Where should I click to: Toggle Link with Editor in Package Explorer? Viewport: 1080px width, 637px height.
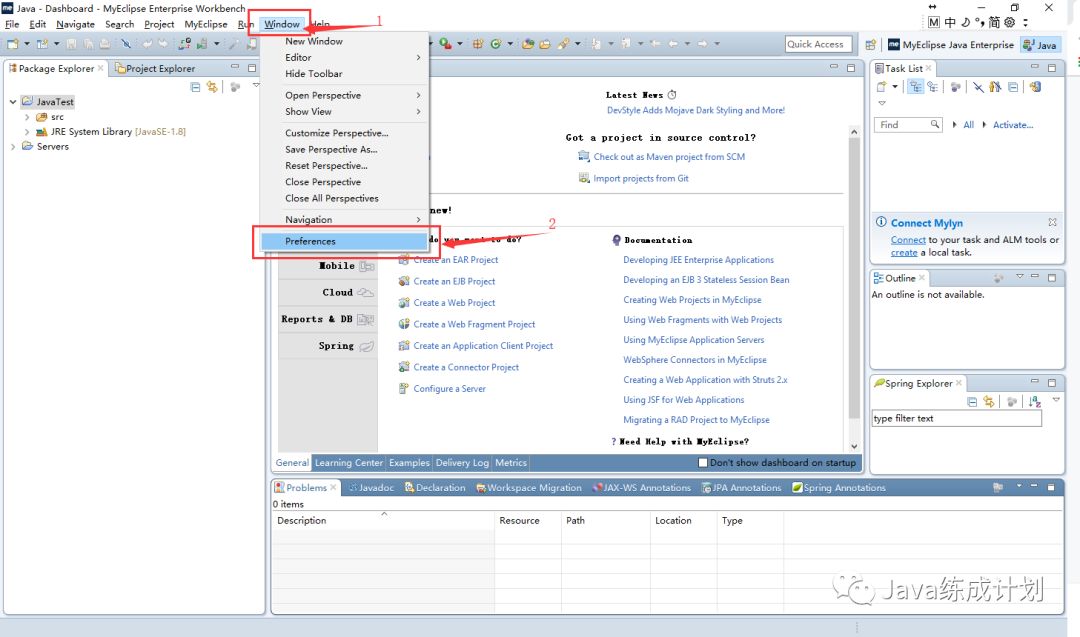212,87
